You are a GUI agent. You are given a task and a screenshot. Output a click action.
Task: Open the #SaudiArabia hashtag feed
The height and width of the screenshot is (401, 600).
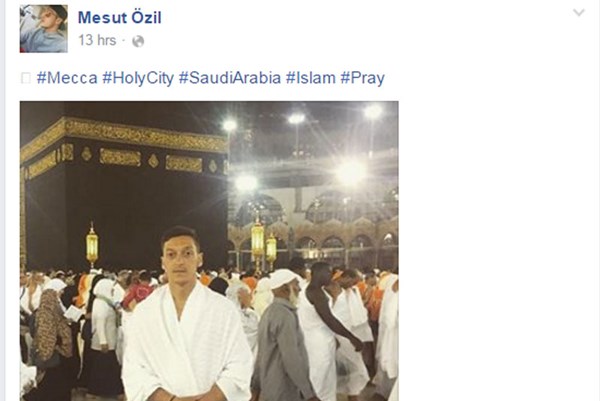[x=230, y=78]
